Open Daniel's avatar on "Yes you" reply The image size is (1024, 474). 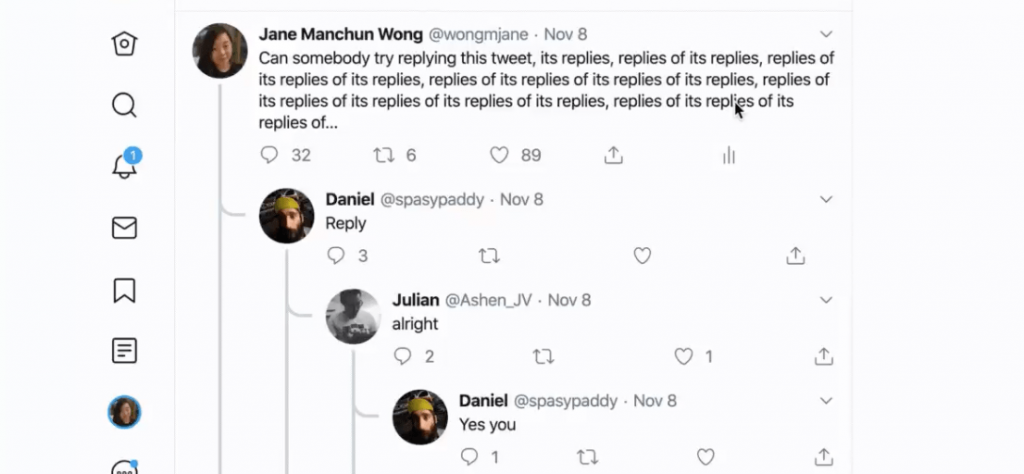420,417
